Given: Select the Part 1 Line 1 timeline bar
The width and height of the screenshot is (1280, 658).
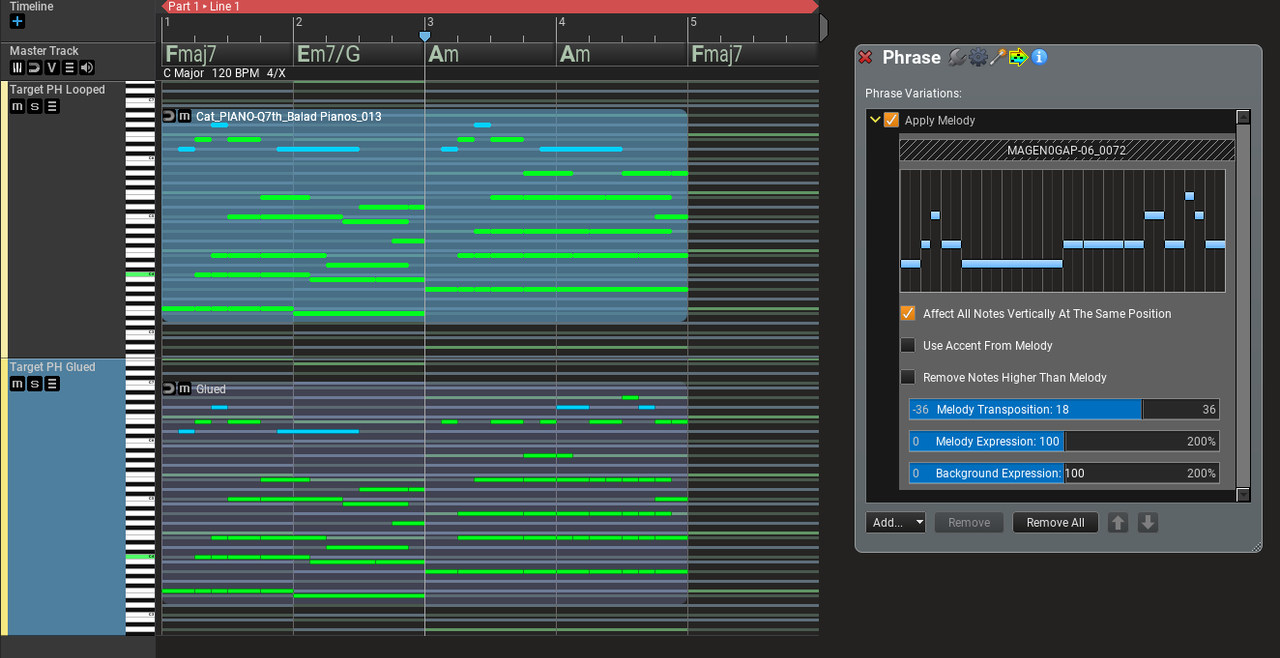Looking at the screenshot, I should 490,7.
